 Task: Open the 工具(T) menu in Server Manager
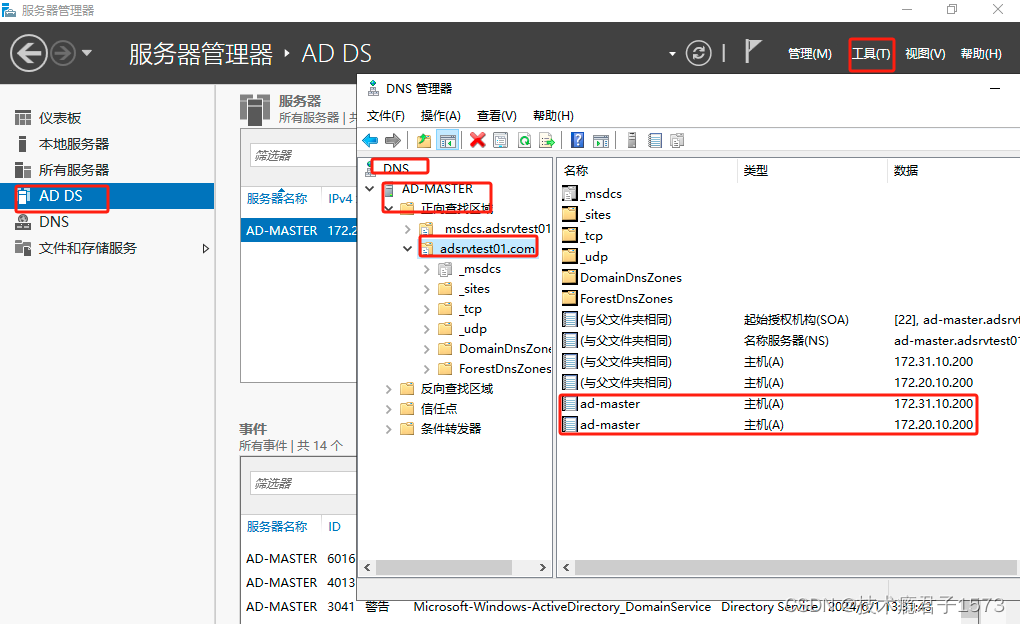click(871, 53)
